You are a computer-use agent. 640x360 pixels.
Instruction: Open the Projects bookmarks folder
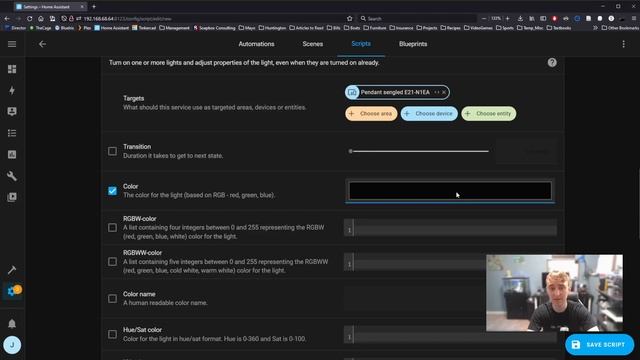tap(427, 28)
